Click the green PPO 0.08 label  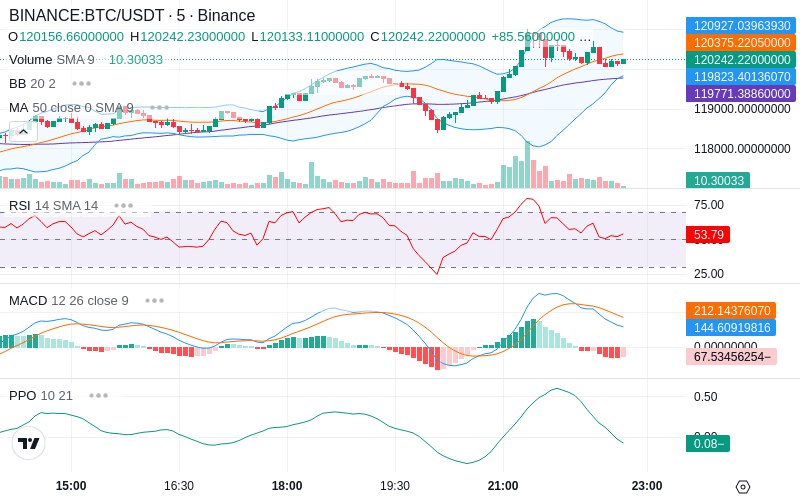click(708, 443)
